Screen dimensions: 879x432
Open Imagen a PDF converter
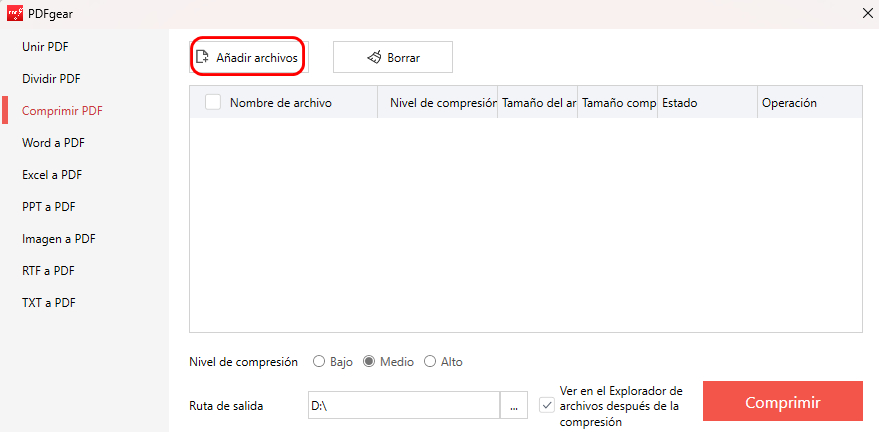click(59, 239)
